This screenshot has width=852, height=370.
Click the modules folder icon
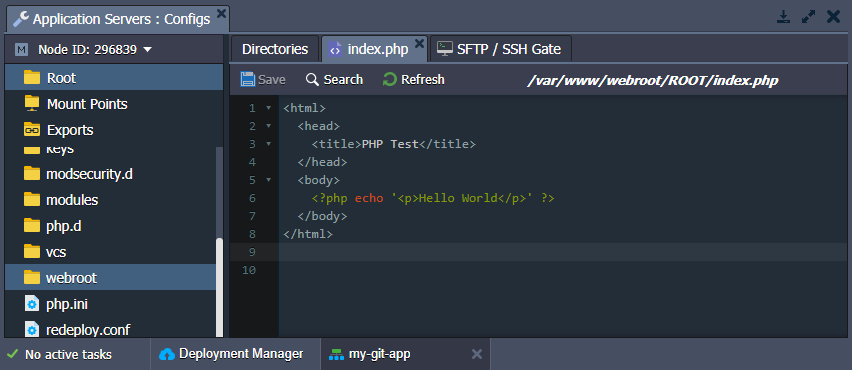(x=33, y=199)
